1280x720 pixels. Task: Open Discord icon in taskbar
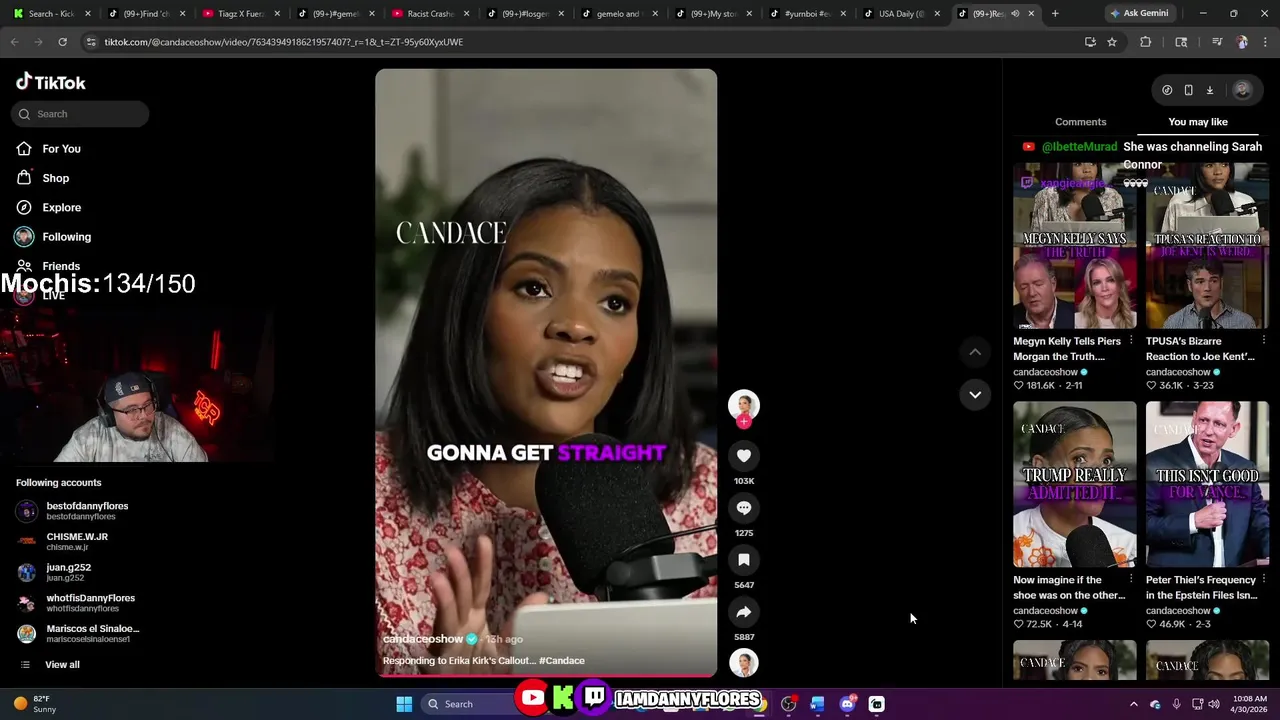[x=847, y=704]
